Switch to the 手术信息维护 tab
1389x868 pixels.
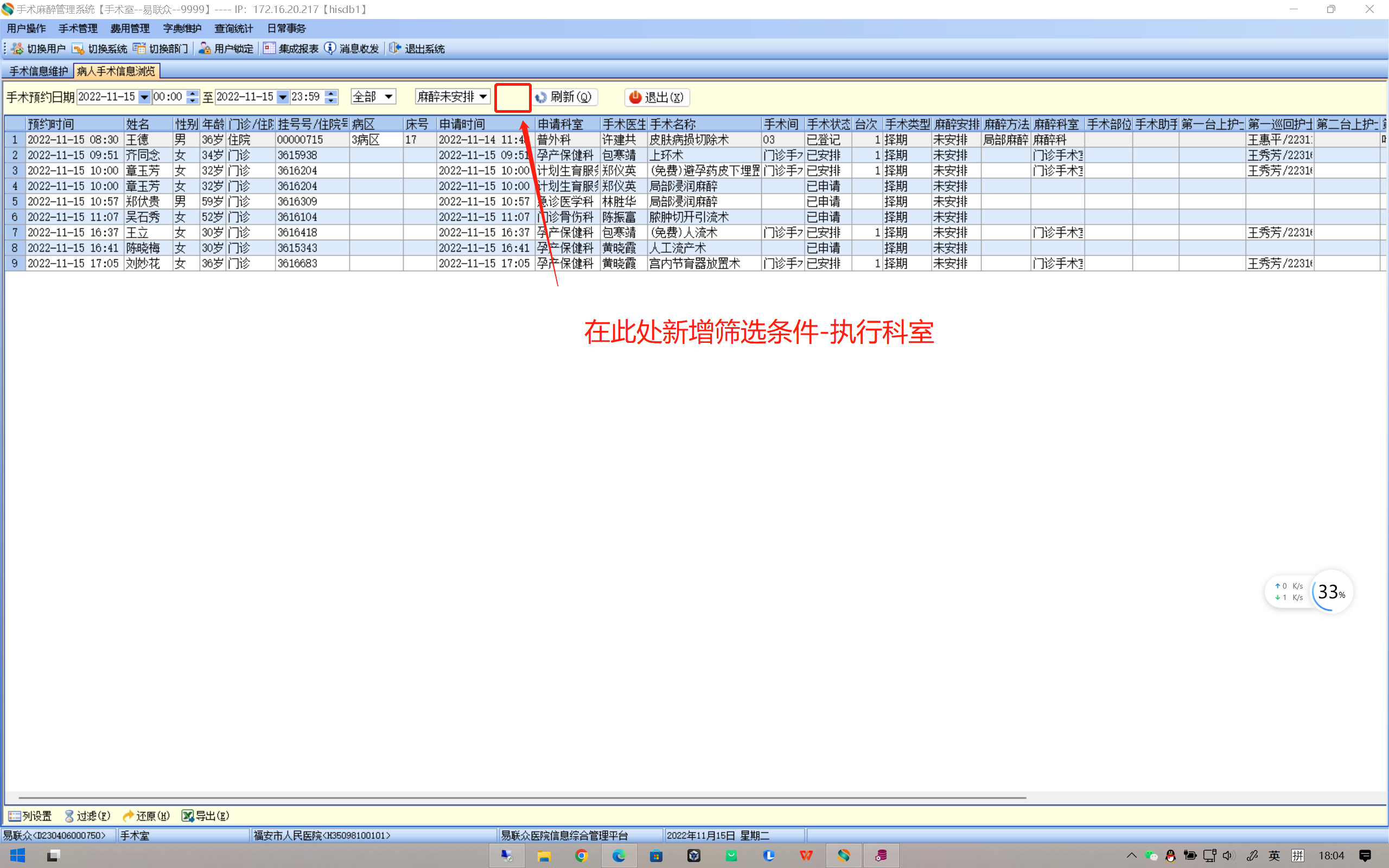click(38, 71)
